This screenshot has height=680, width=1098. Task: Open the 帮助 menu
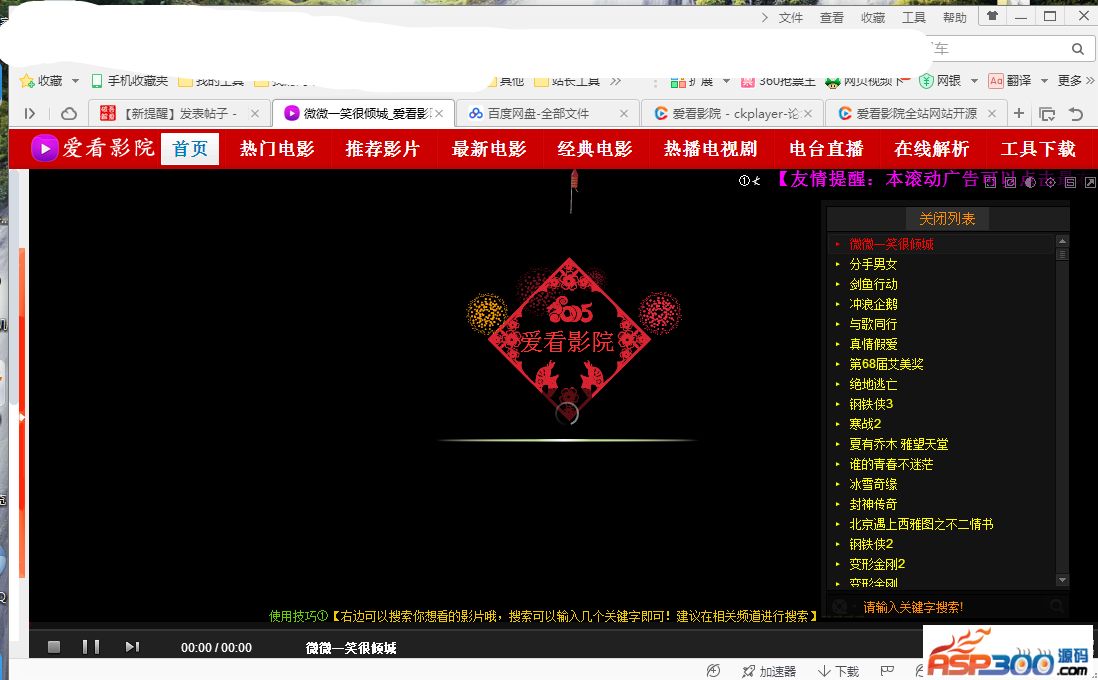tap(954, 18)
